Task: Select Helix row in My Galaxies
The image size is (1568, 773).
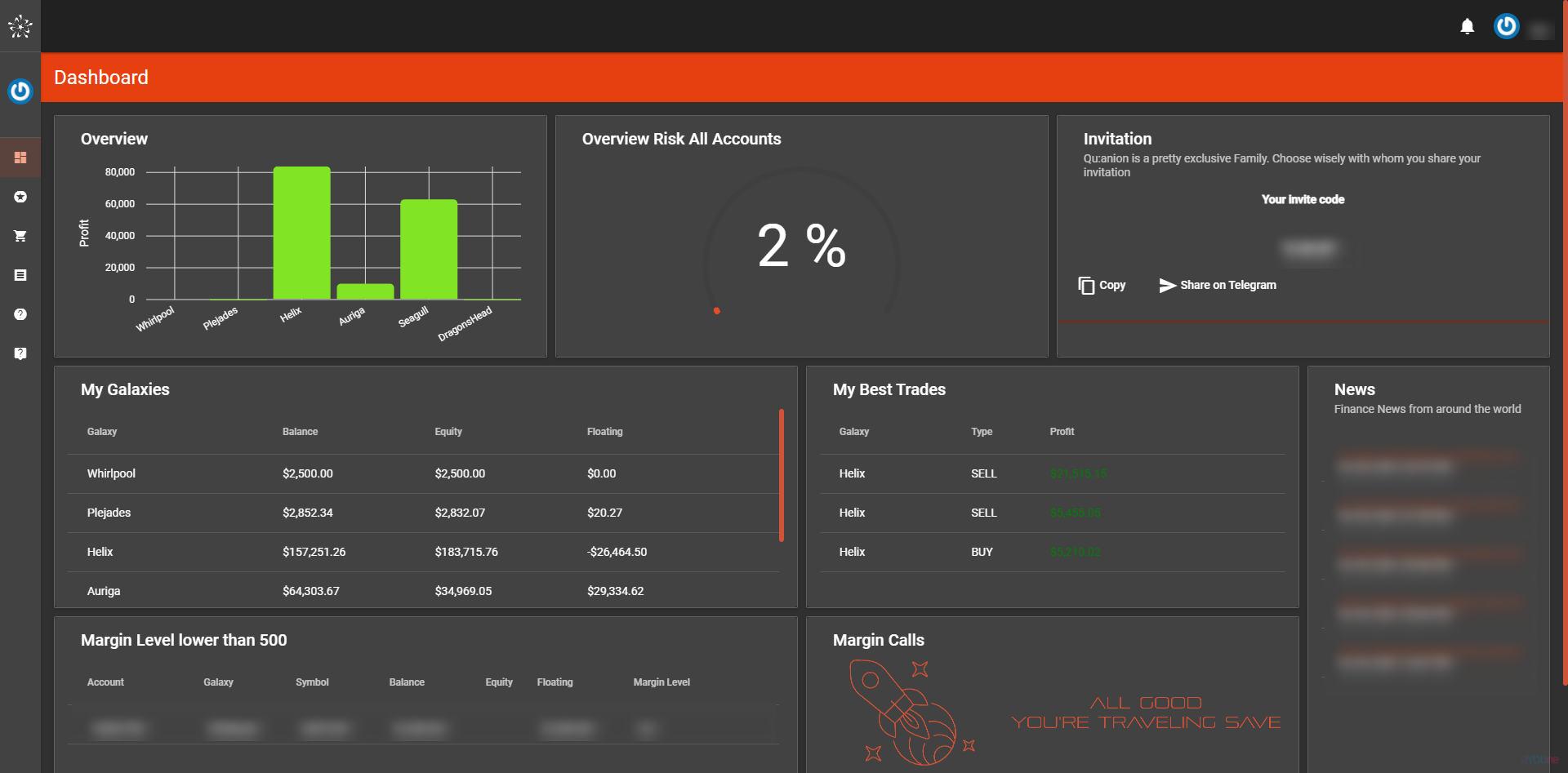Action: [423, 552]
